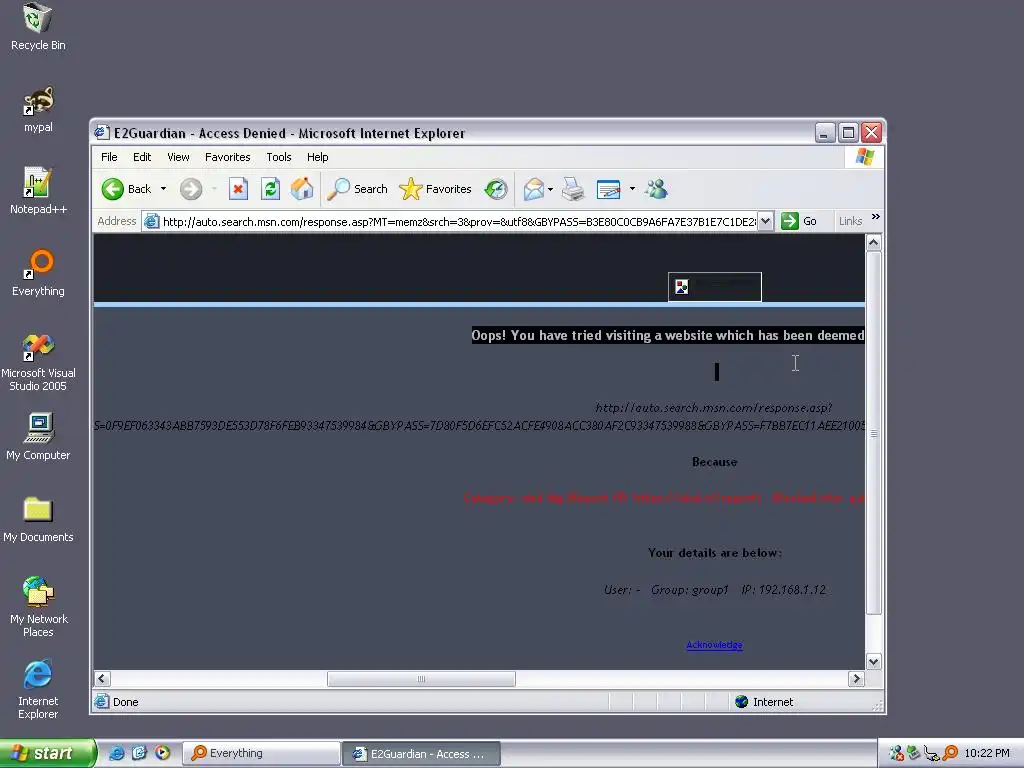Click the blocked URL text http://auto.search.msn.com/response.asp?
This screenshot has width=1024, height=768.
713,408
